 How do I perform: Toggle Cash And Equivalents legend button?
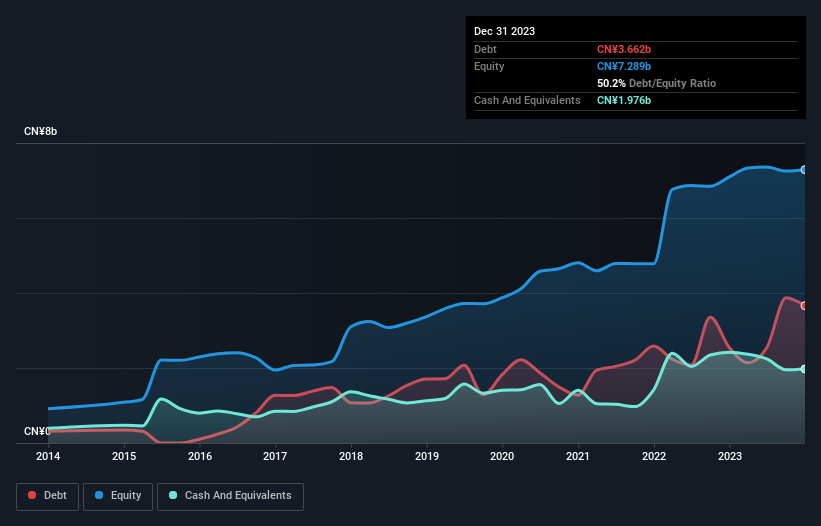point(230,496)
